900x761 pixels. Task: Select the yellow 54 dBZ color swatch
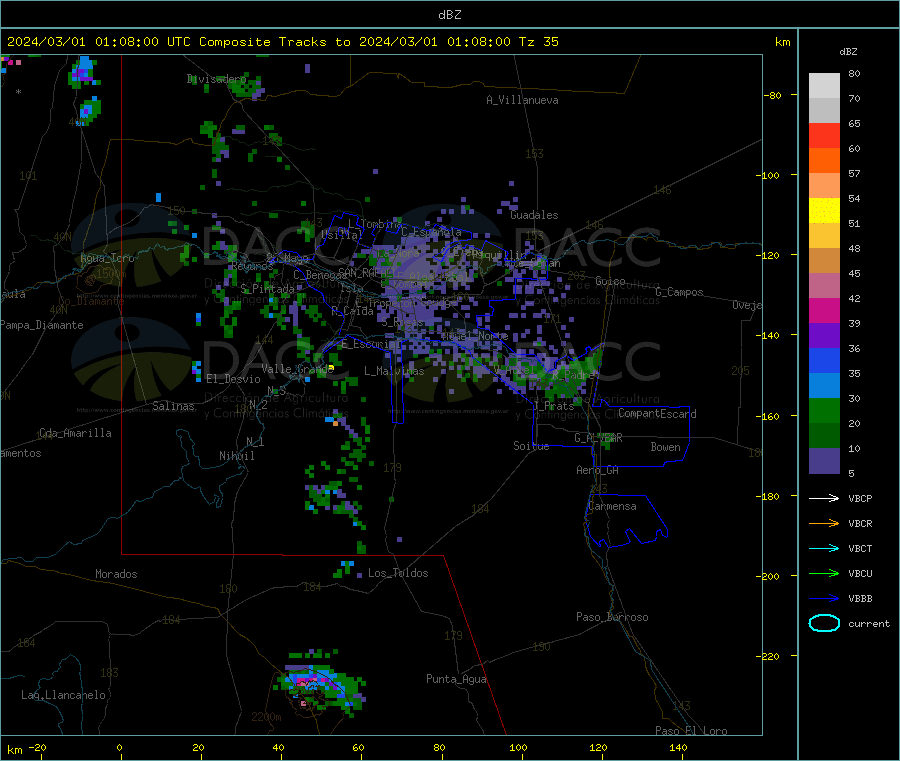coord(824,211)
